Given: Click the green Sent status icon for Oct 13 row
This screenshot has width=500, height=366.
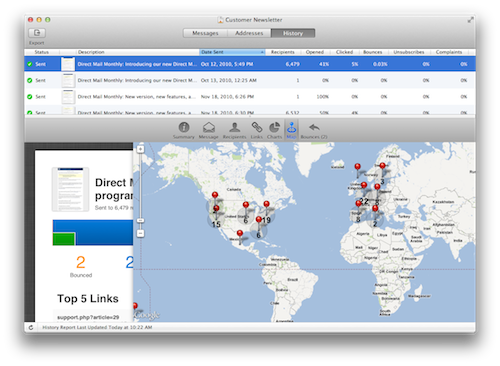Looking at the screenshot, I should (30, 80).
